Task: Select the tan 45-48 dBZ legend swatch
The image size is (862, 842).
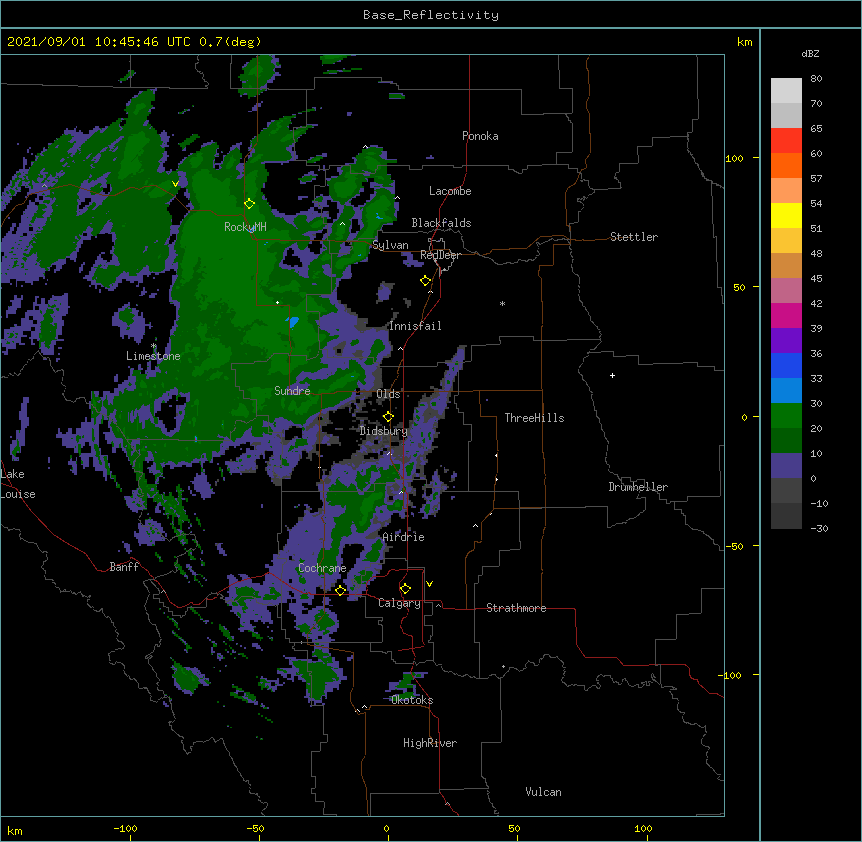Action: tap(786, 265)
